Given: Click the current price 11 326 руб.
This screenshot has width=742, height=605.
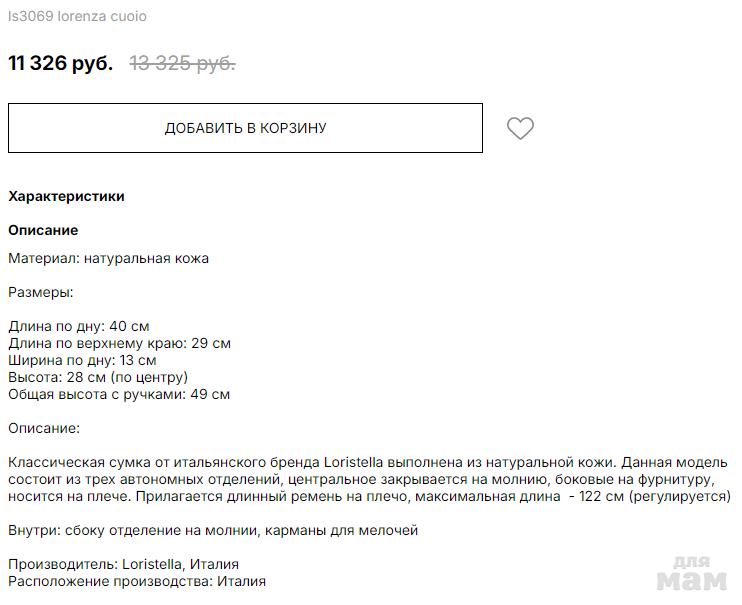Looking at the screenshot, I should coord(60,64).
